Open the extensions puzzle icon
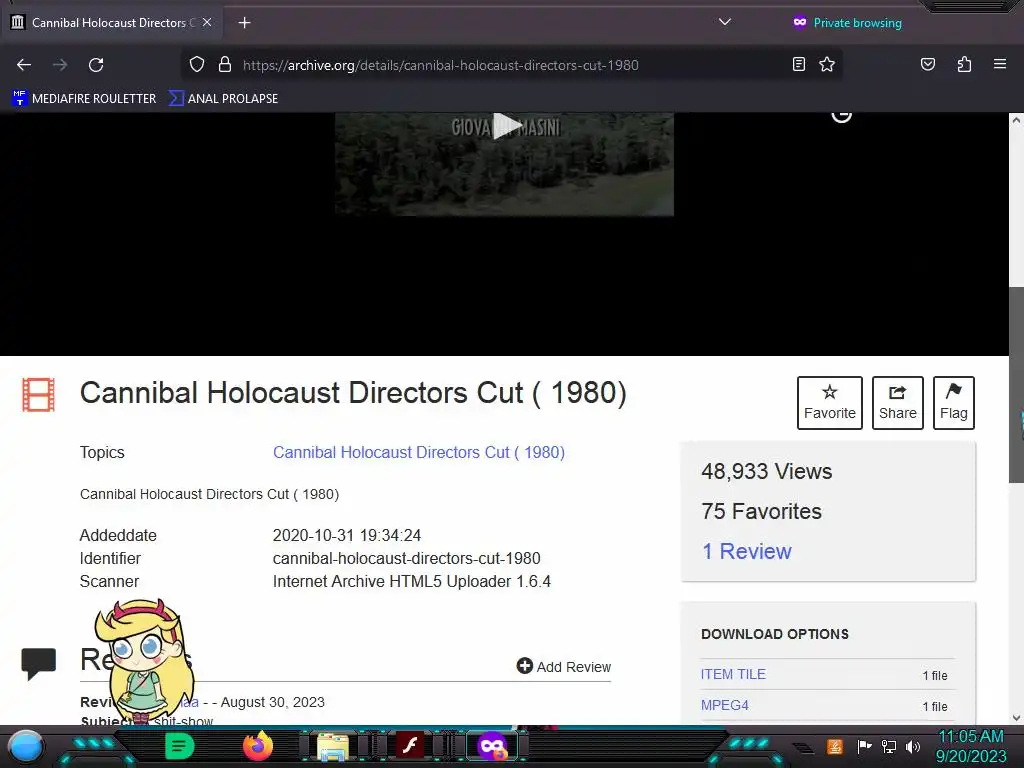This screenshot has height=768, width=1024. click(x=964, y=64)
